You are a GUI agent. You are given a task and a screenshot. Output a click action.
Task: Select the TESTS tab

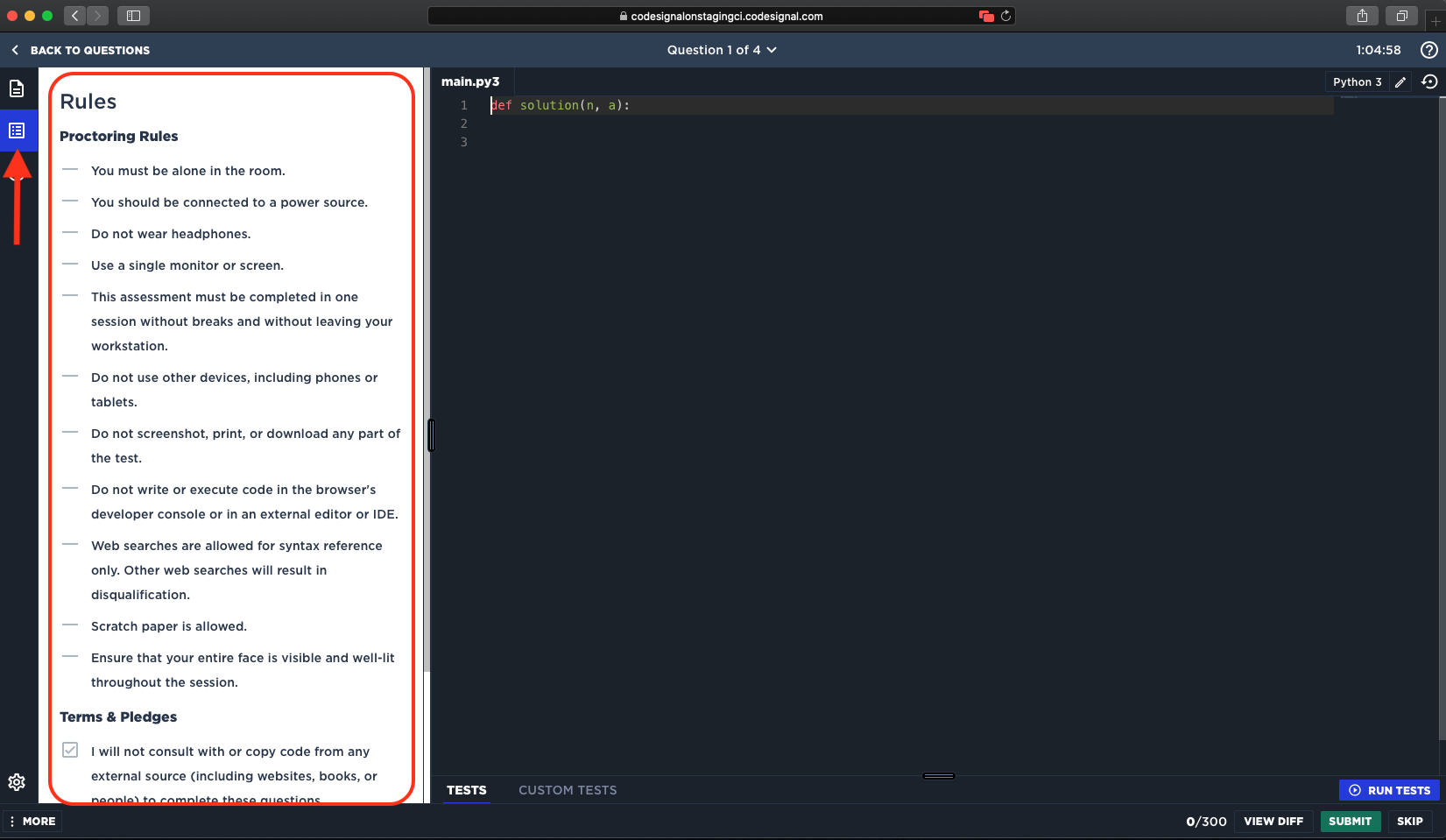point(466,790)
